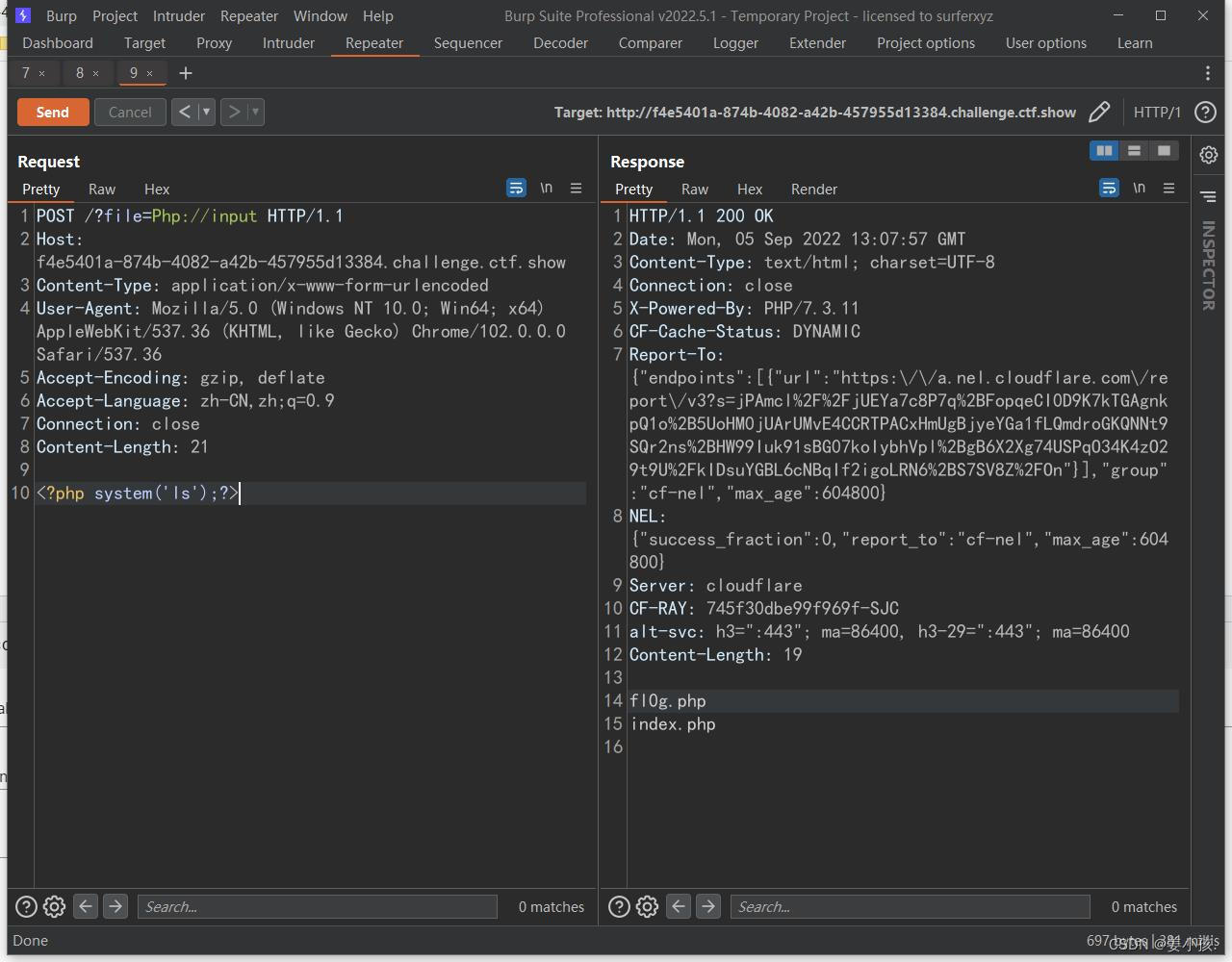The height and width of the screenshot is (962, 1232).
Task: Open Request editor hamburger menu
Action: (x=577, y=189)
